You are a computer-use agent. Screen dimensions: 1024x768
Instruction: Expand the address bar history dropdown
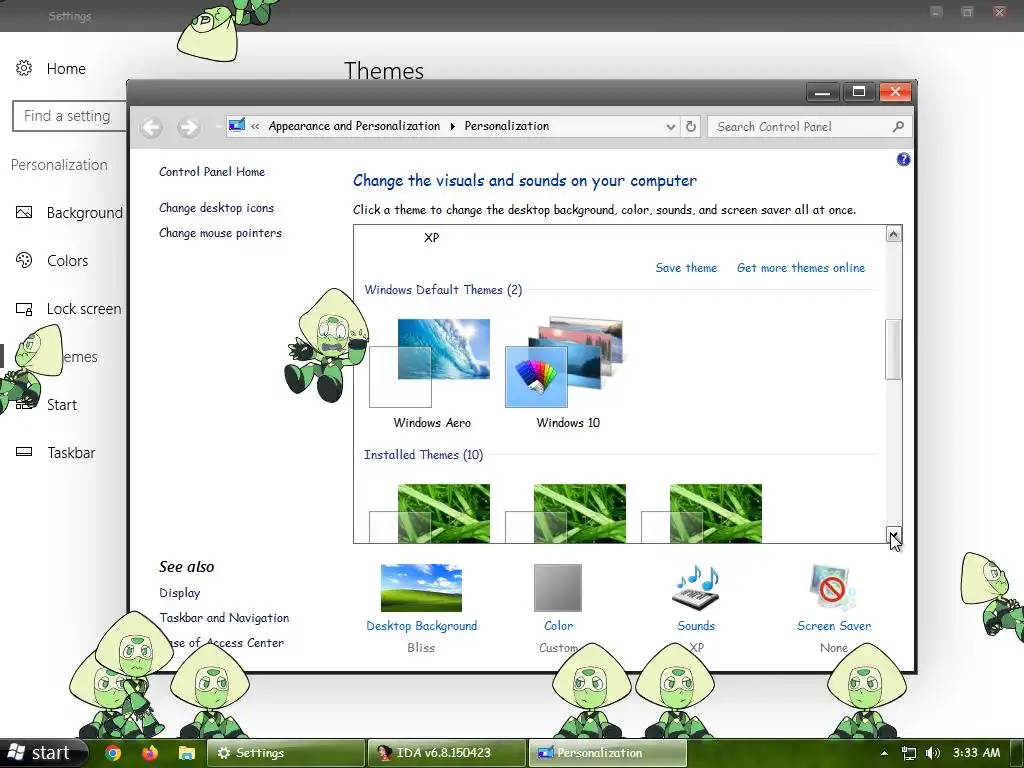(671, 127)
